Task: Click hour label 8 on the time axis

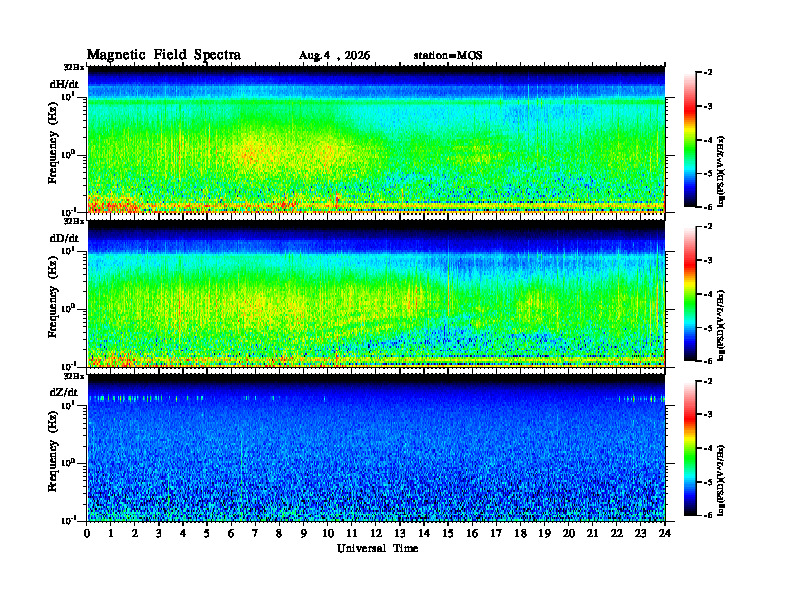Action: [279, 533]
